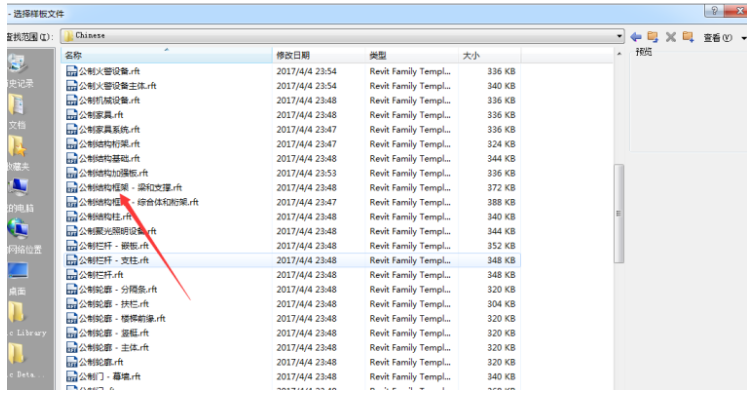754x395 pixels.
Task: Click the 324 KB size cell
Action: pos(501,144)
